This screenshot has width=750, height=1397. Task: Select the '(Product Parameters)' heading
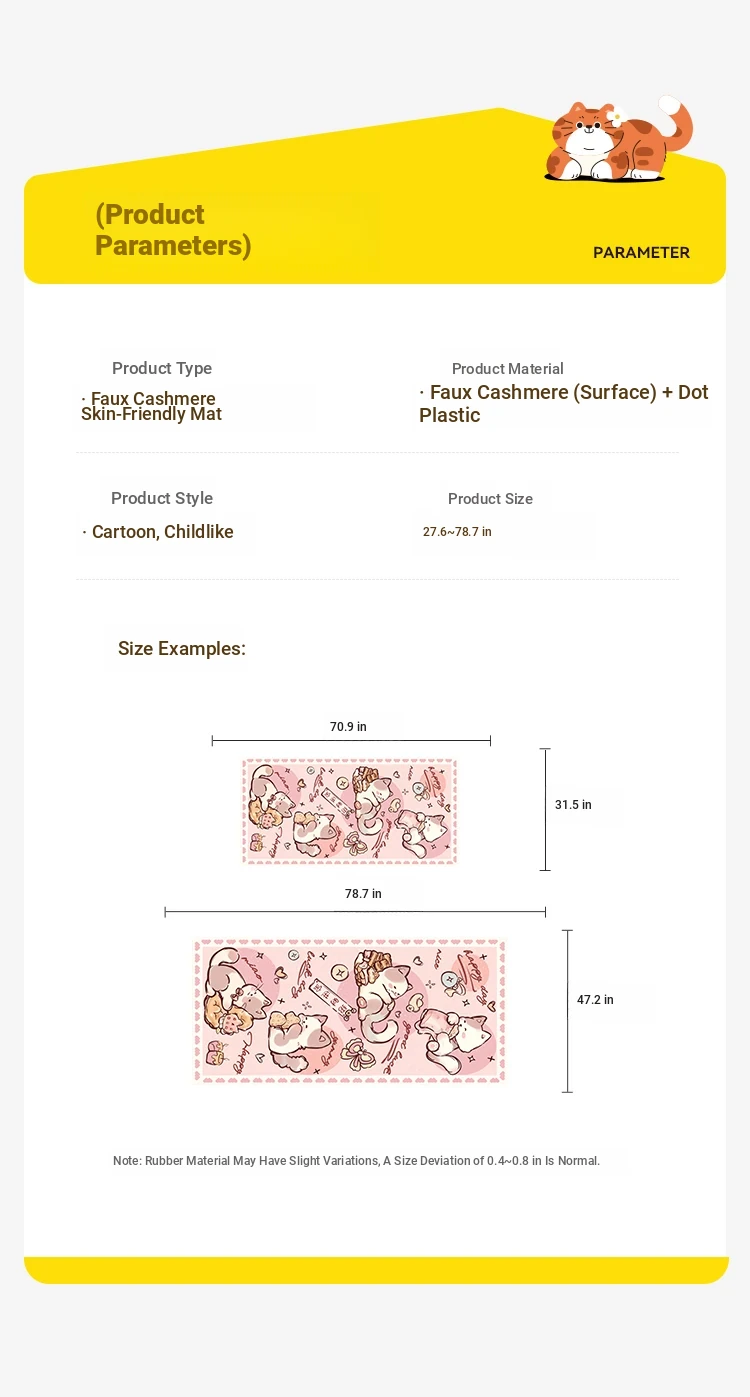pos(173,230)
